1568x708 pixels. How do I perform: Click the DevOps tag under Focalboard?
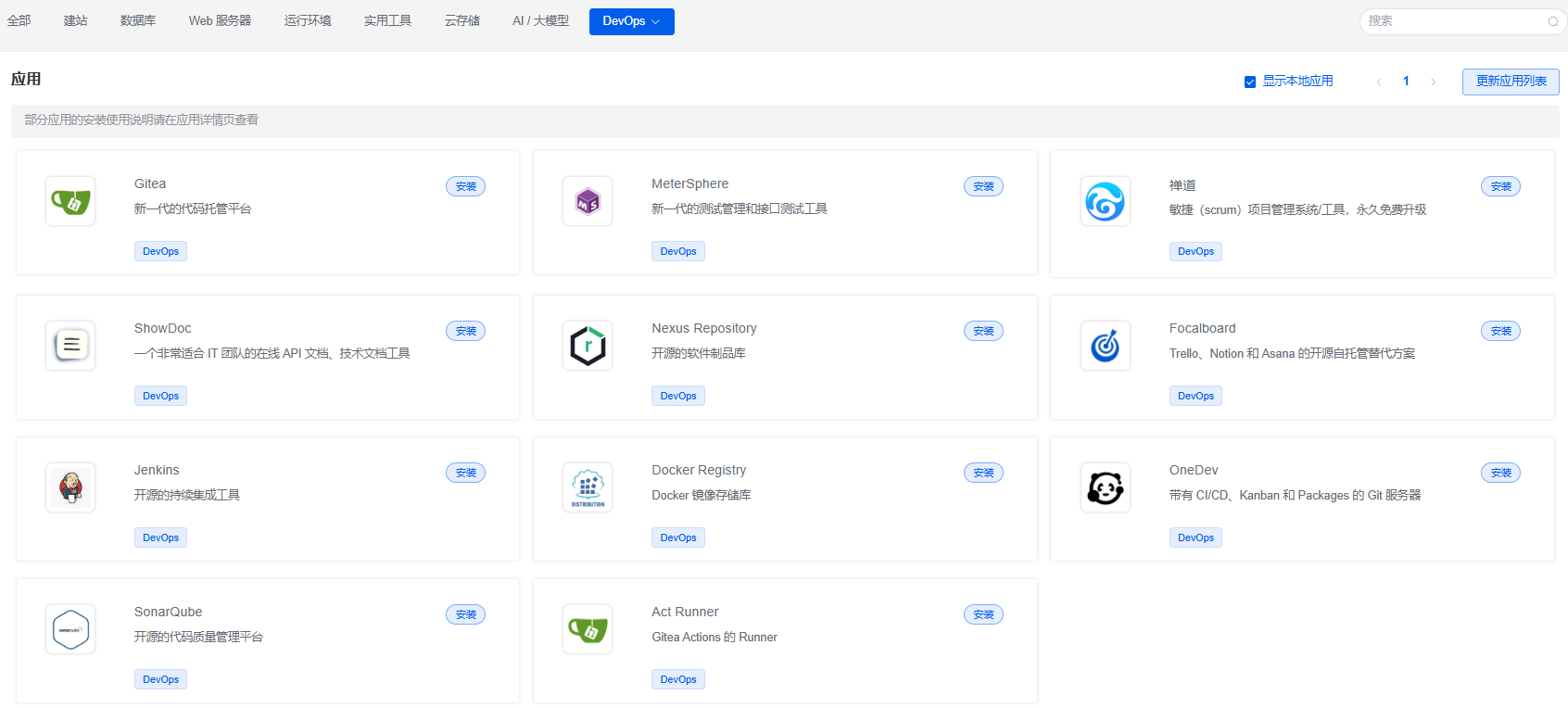1195,396
